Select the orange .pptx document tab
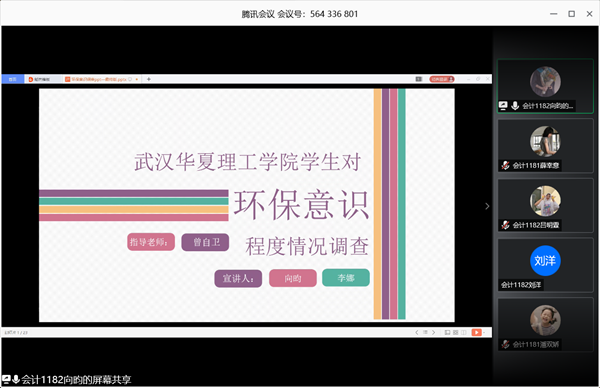The height and width of the screenshot is (388, 600). click(x=102, y=79)
